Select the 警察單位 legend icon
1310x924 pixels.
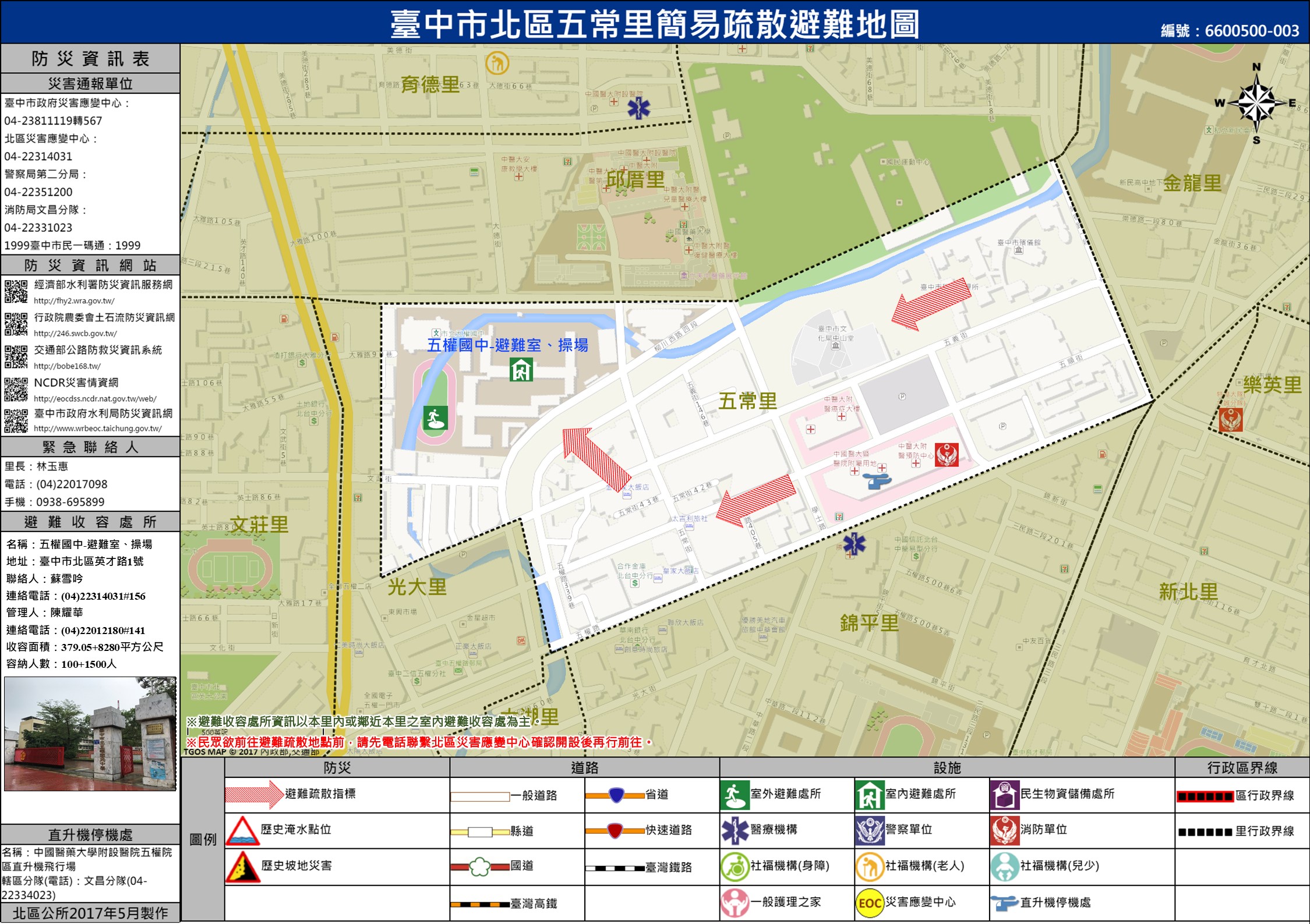(x=870, y=830)
